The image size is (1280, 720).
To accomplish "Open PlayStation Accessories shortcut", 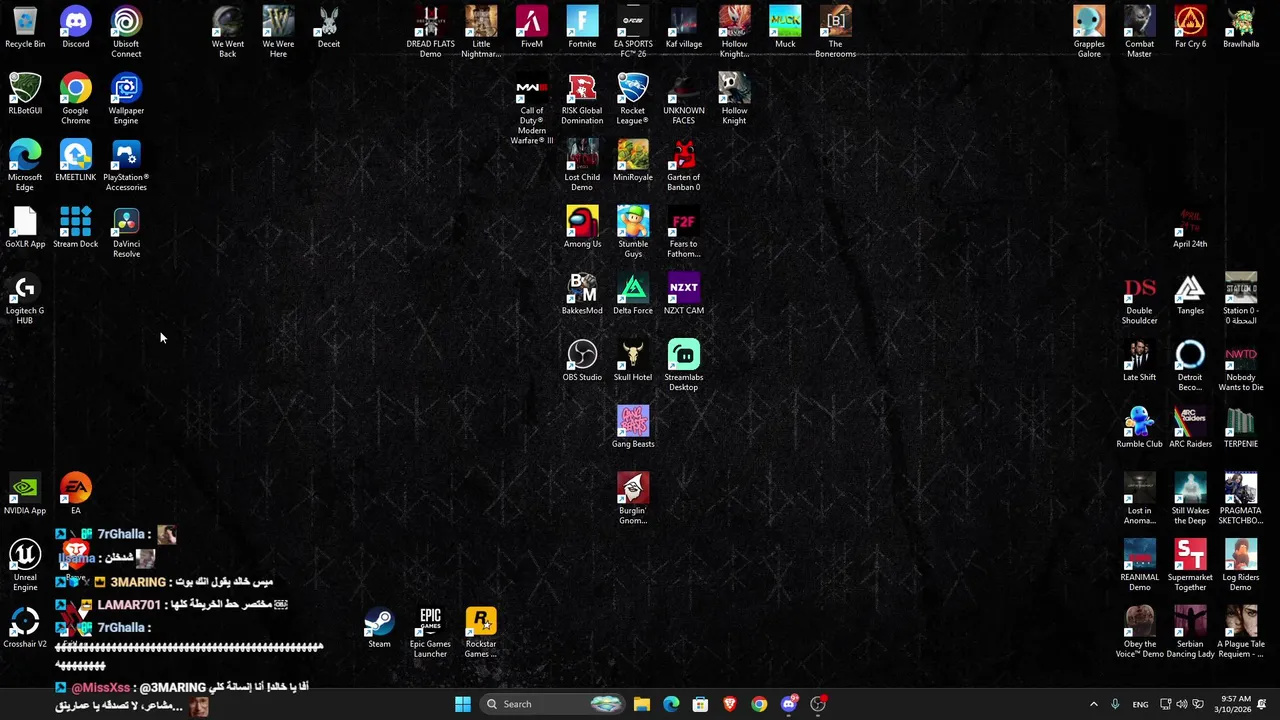I will (126, 166).
